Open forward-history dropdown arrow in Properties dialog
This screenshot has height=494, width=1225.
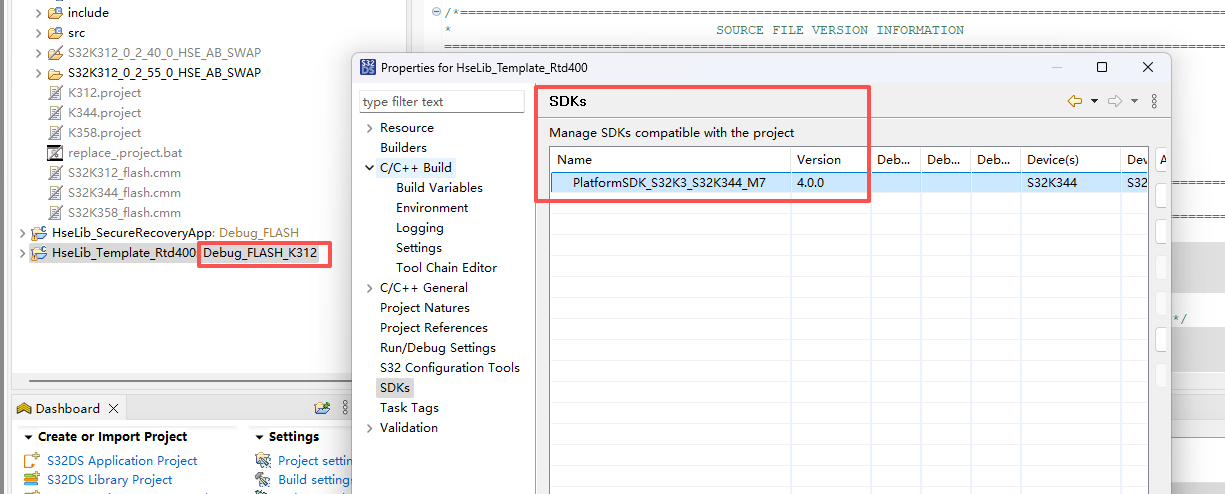(x=1135, y=101)
